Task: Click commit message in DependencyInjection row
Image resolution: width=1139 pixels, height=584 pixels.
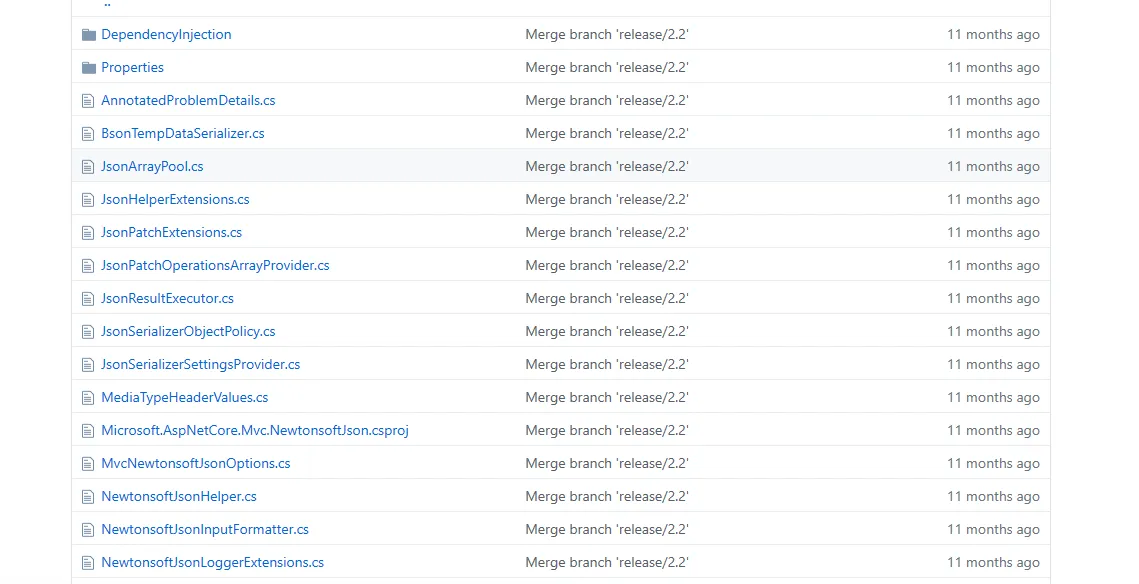Action: (607, 34)
